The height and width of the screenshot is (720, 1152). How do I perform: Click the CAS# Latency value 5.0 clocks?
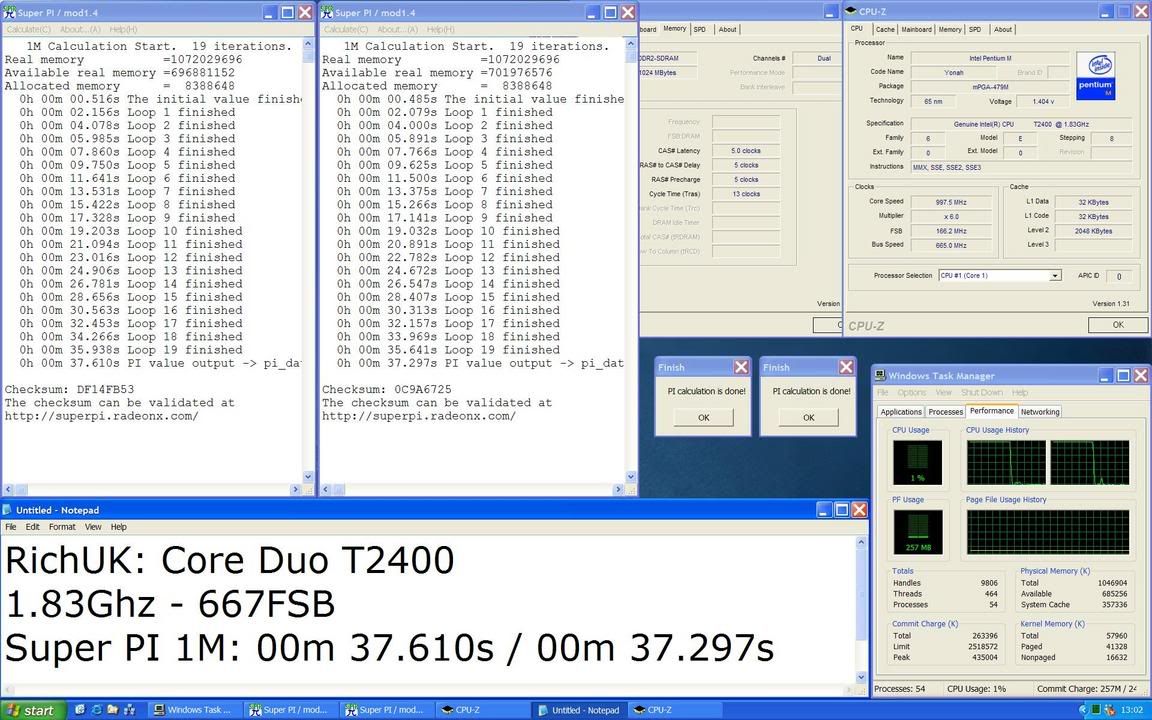pyautogui.click(x=746, y=151)
